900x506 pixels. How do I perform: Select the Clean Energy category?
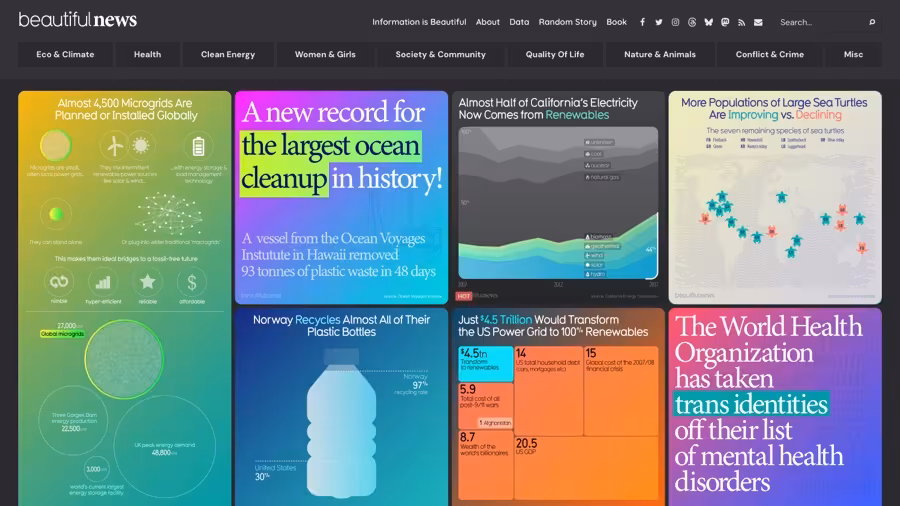[228, 55]
